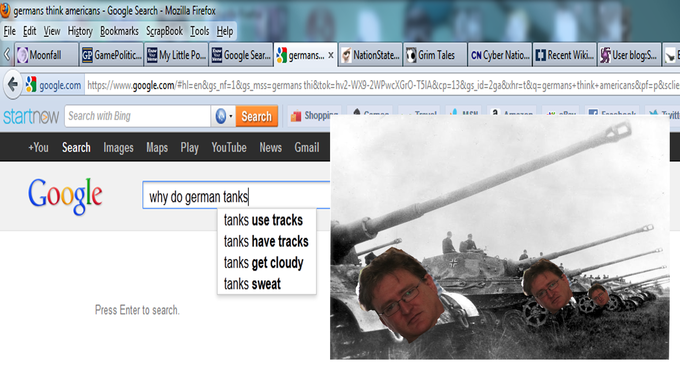Open the ScrapBook menu

pos(164,31)
